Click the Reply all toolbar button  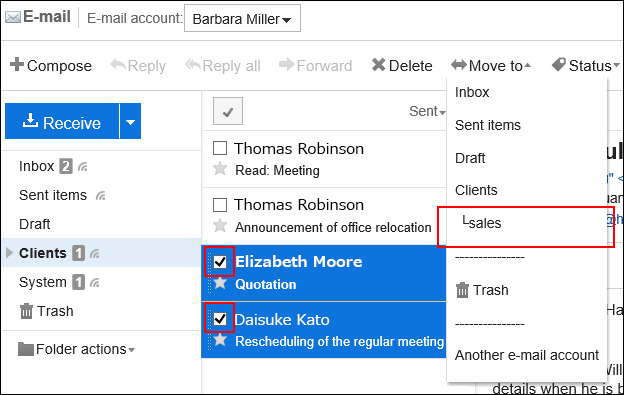pos(223,66)
